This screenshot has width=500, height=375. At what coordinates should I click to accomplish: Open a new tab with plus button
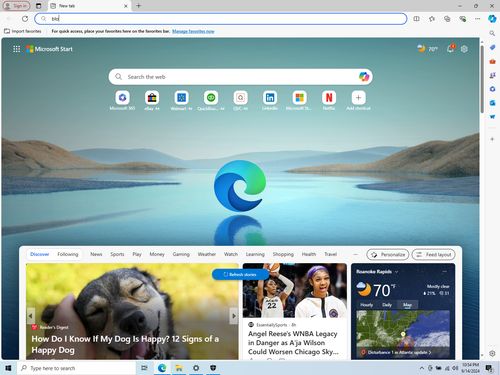(139, 6)
